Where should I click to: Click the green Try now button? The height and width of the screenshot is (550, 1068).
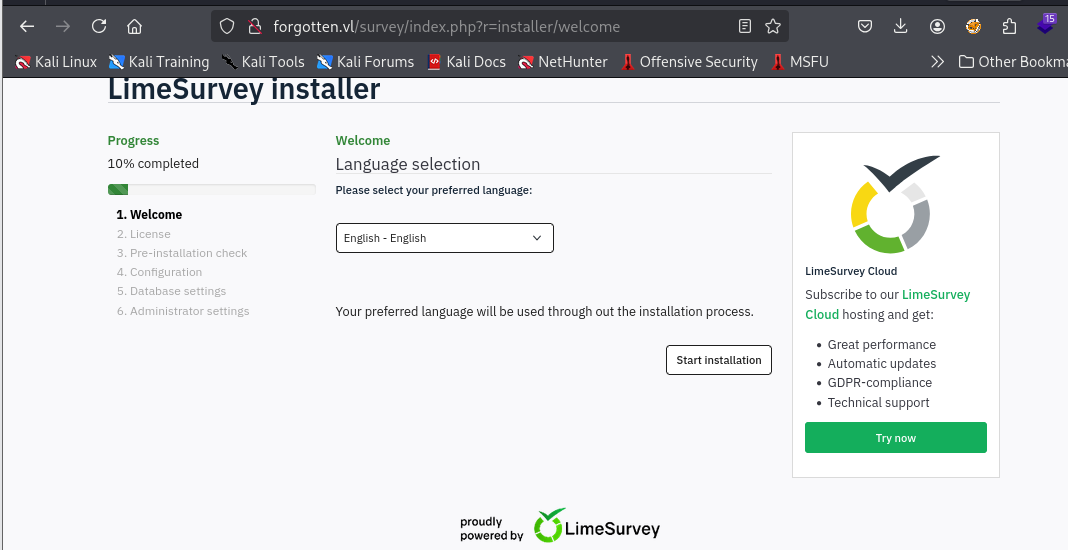(x=896, y=438)
